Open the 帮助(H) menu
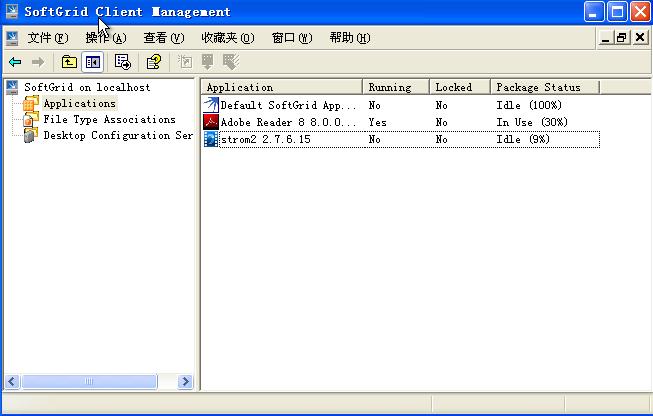 [349, 38]
